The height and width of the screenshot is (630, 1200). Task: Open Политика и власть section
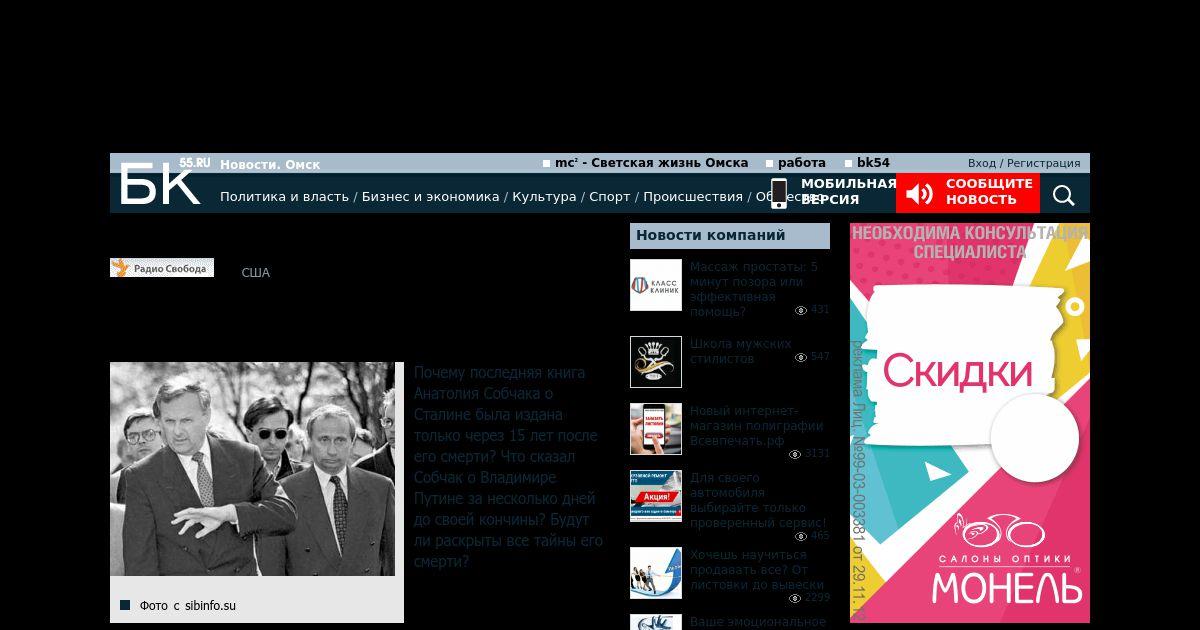(x=284, y=197)
